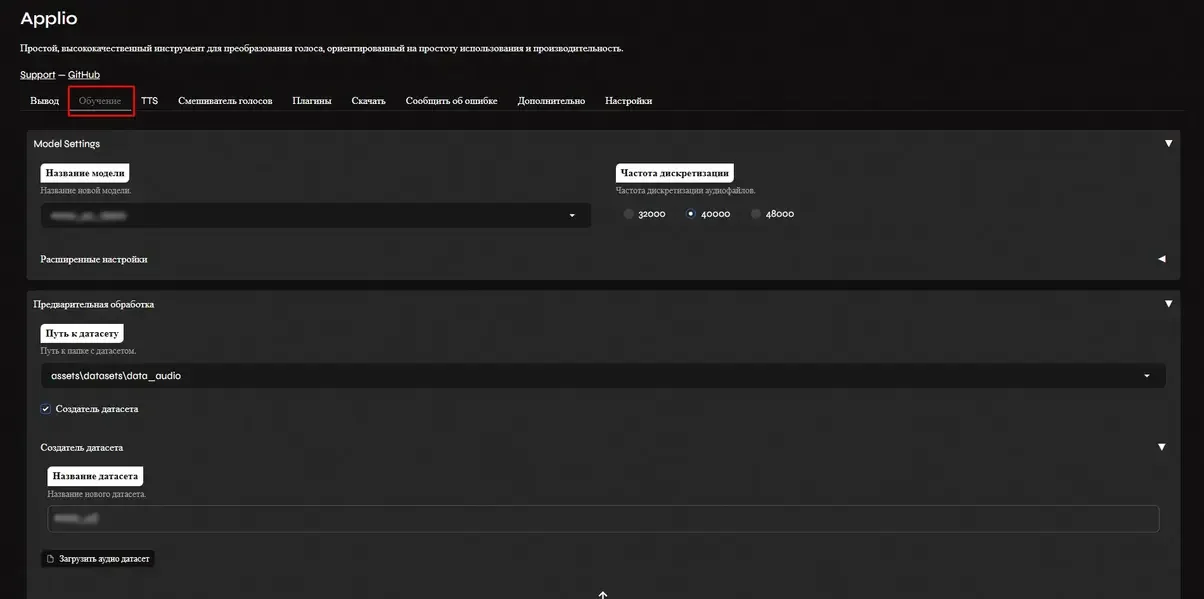Click the Частота дискретизации label

674,172
